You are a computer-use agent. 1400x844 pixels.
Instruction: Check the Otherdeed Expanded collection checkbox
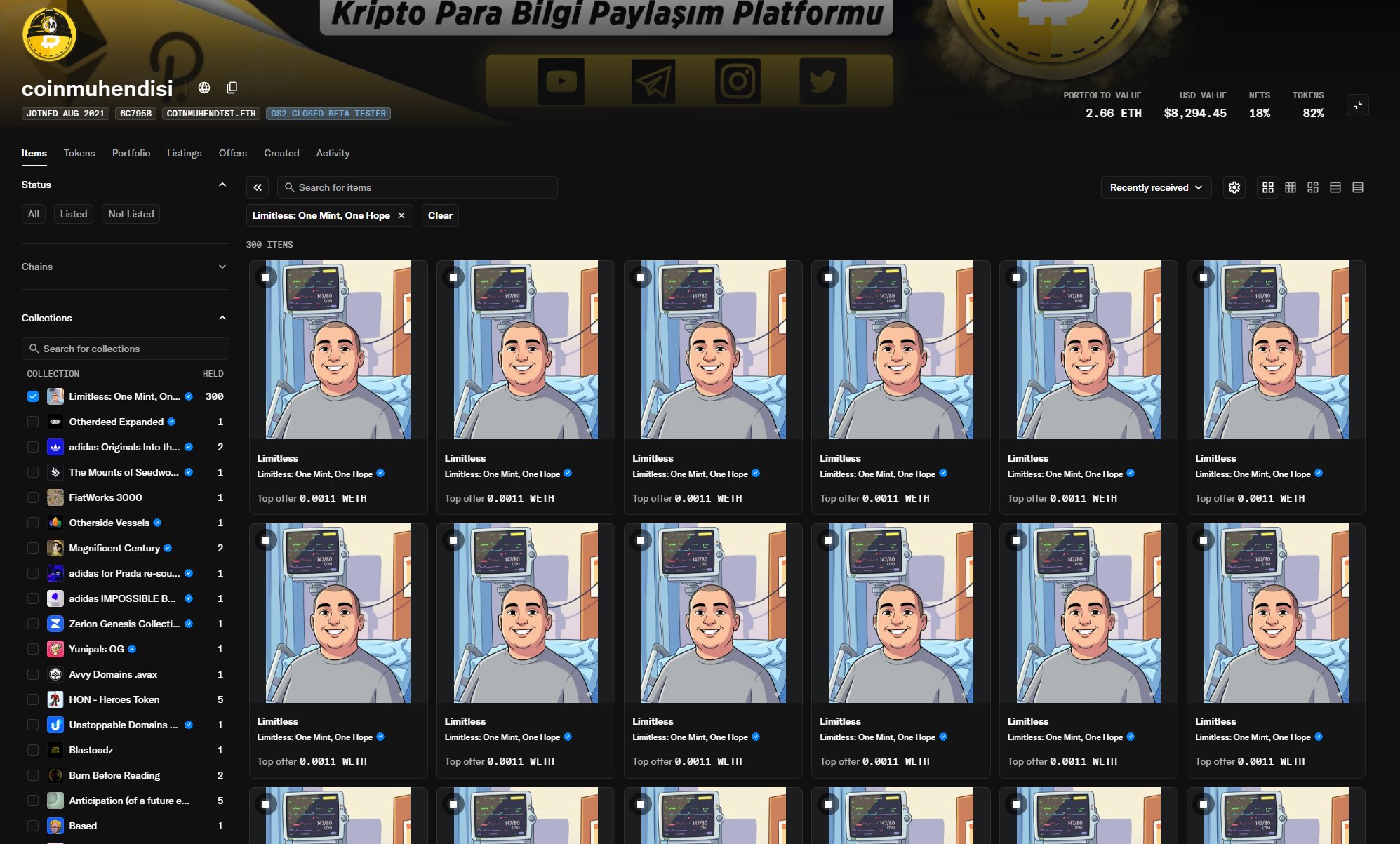click(33, 422)
